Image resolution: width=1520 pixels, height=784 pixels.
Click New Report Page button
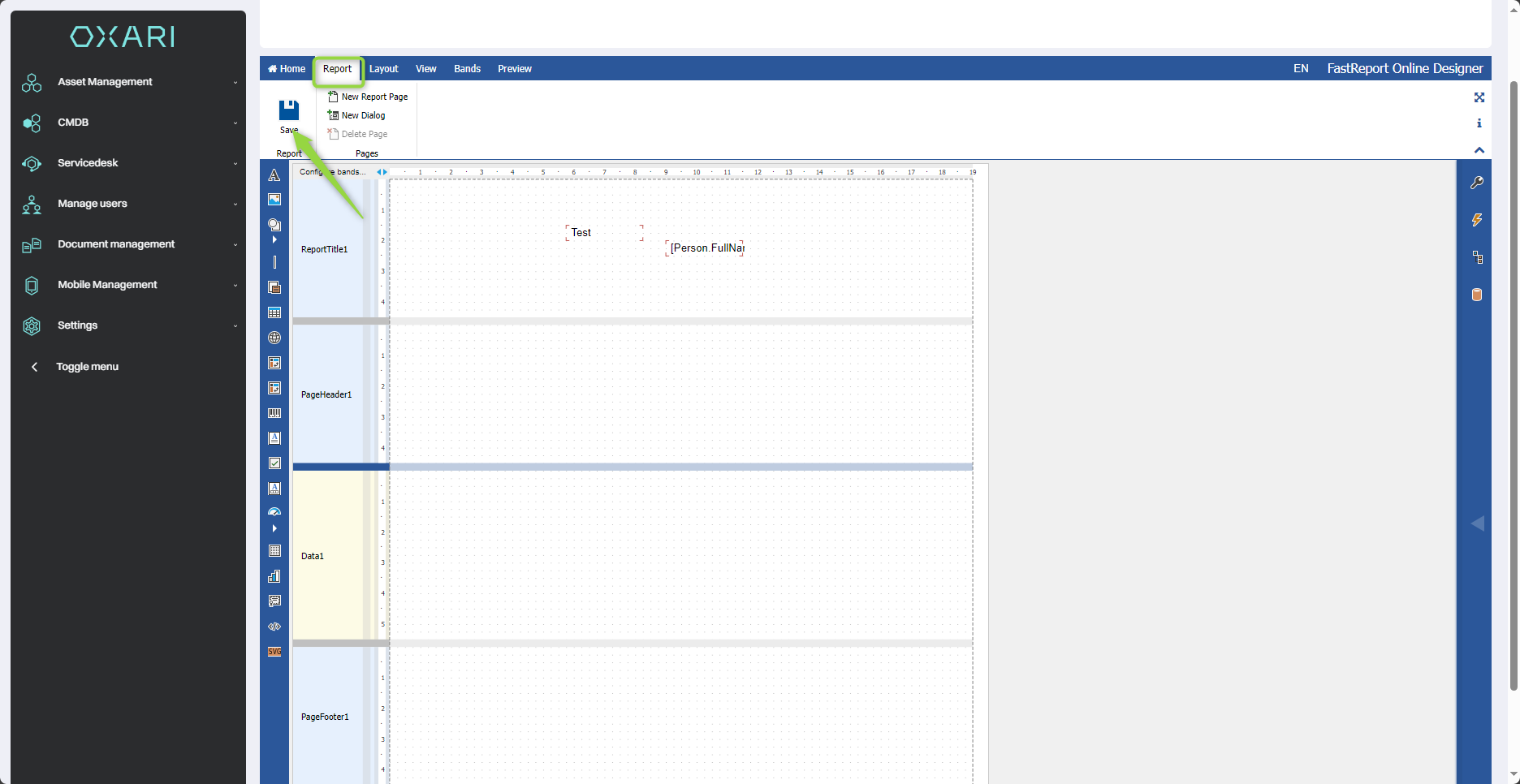click(x=368, y=97)
